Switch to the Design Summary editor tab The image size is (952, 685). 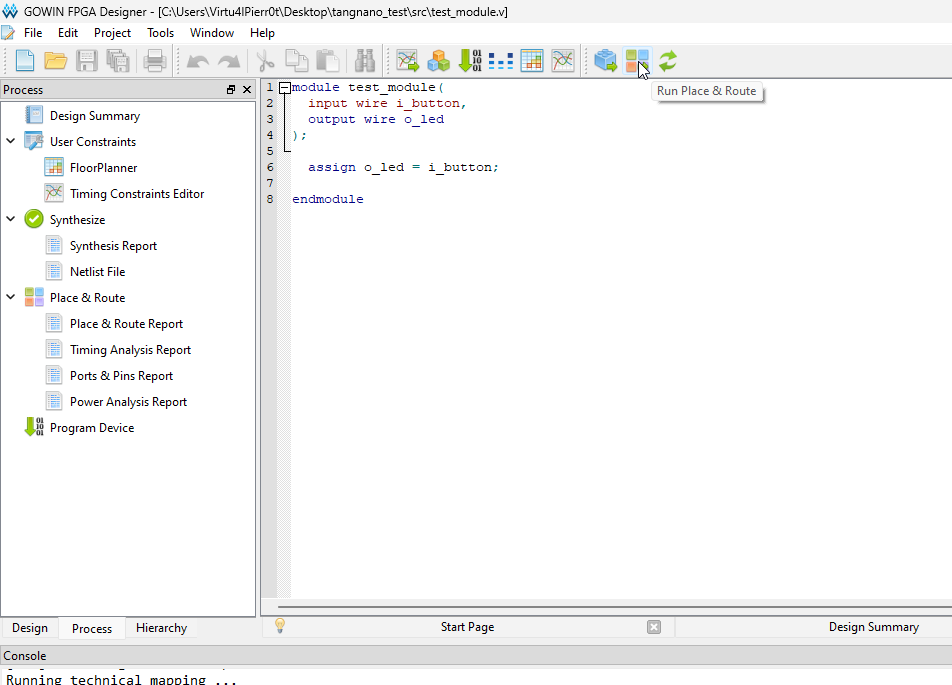[873, 627]
